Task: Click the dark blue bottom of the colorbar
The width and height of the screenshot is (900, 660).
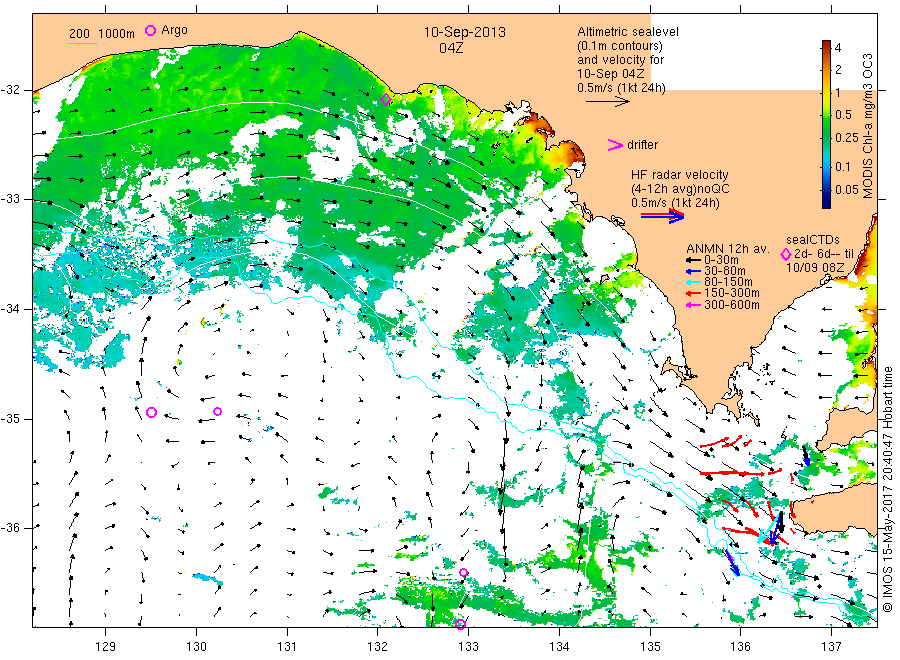Action: point(826,203)
